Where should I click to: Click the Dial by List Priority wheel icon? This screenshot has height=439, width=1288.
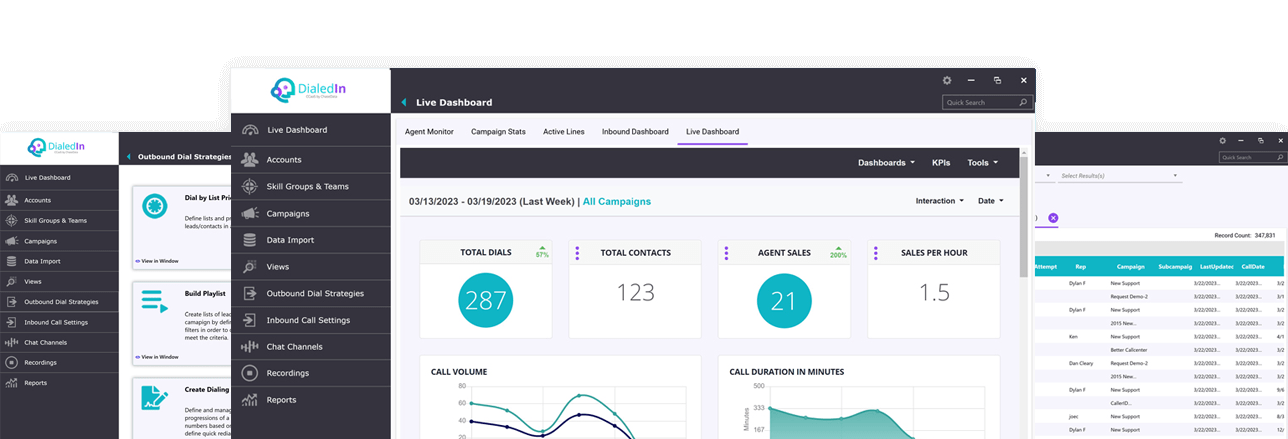point(154,205)
